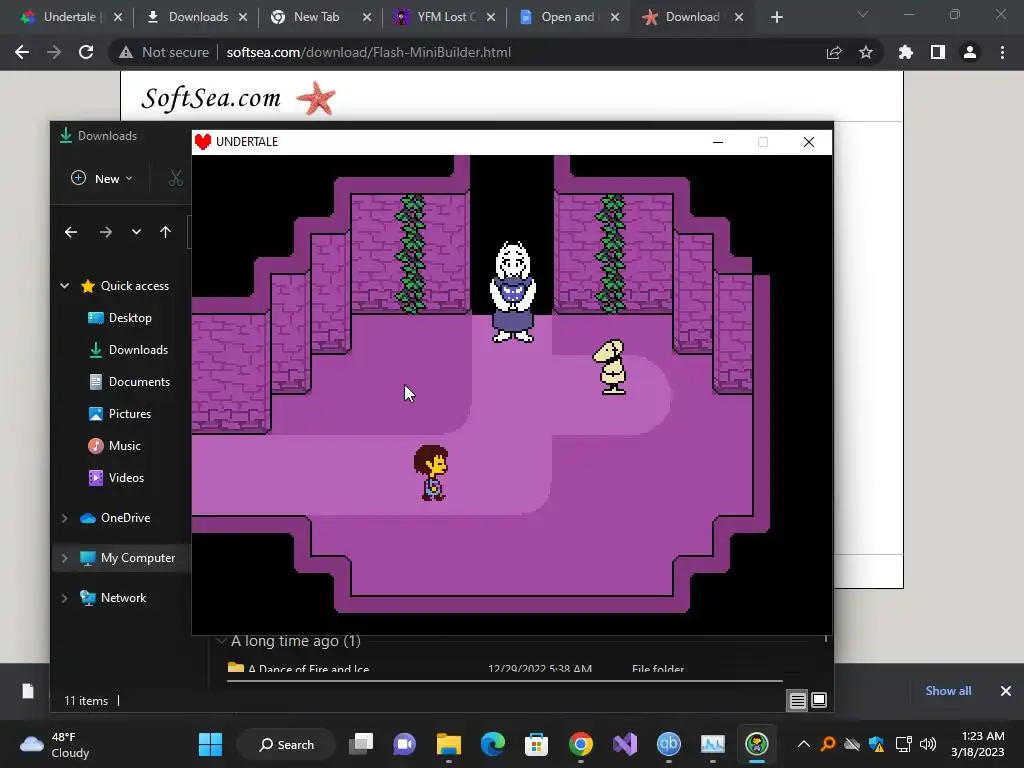Go back in the Chrome browser
Viewport: 1024px width, 768px height.
(22, 52)
